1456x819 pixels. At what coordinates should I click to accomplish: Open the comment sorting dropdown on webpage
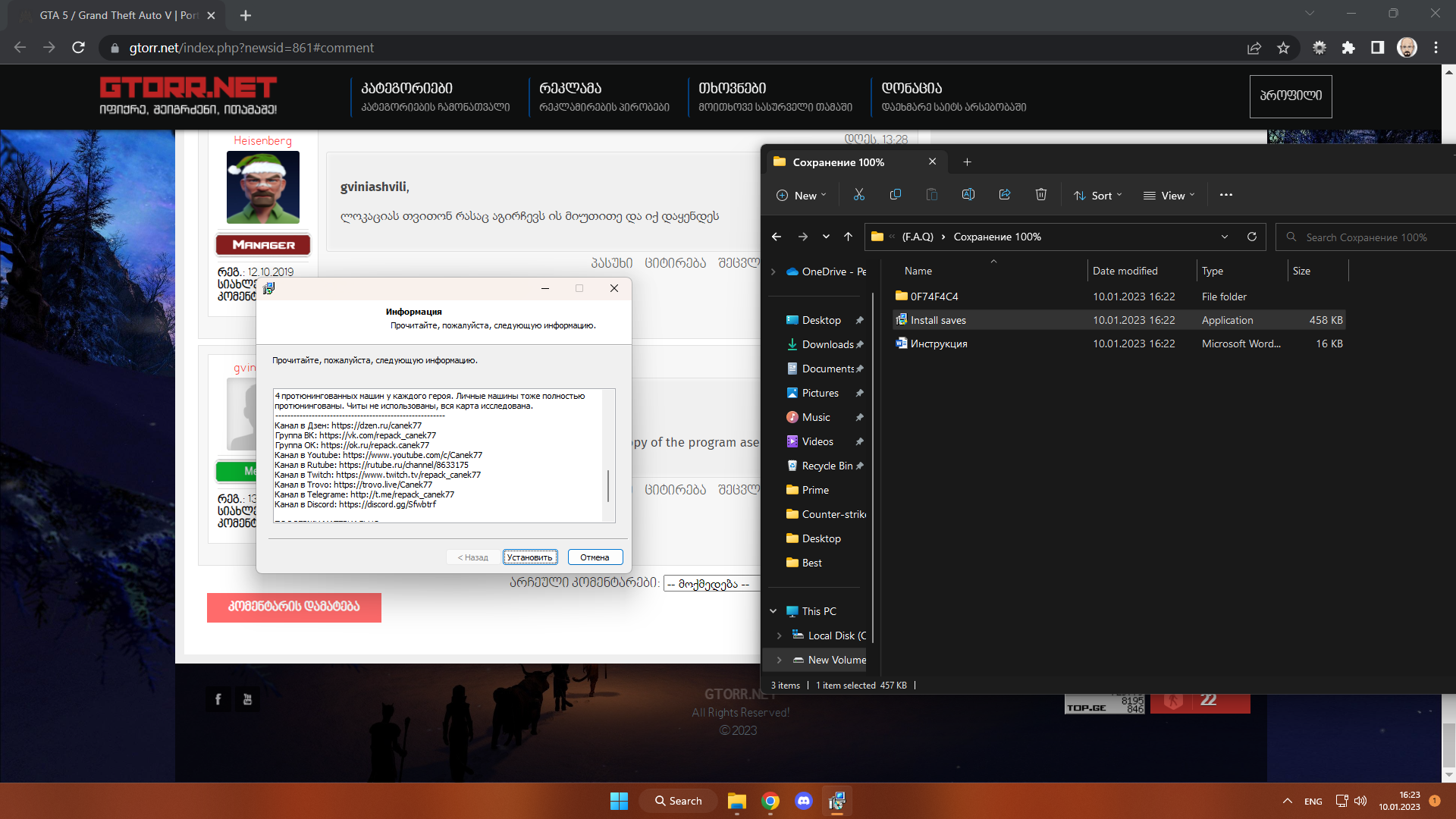(711, 584)
